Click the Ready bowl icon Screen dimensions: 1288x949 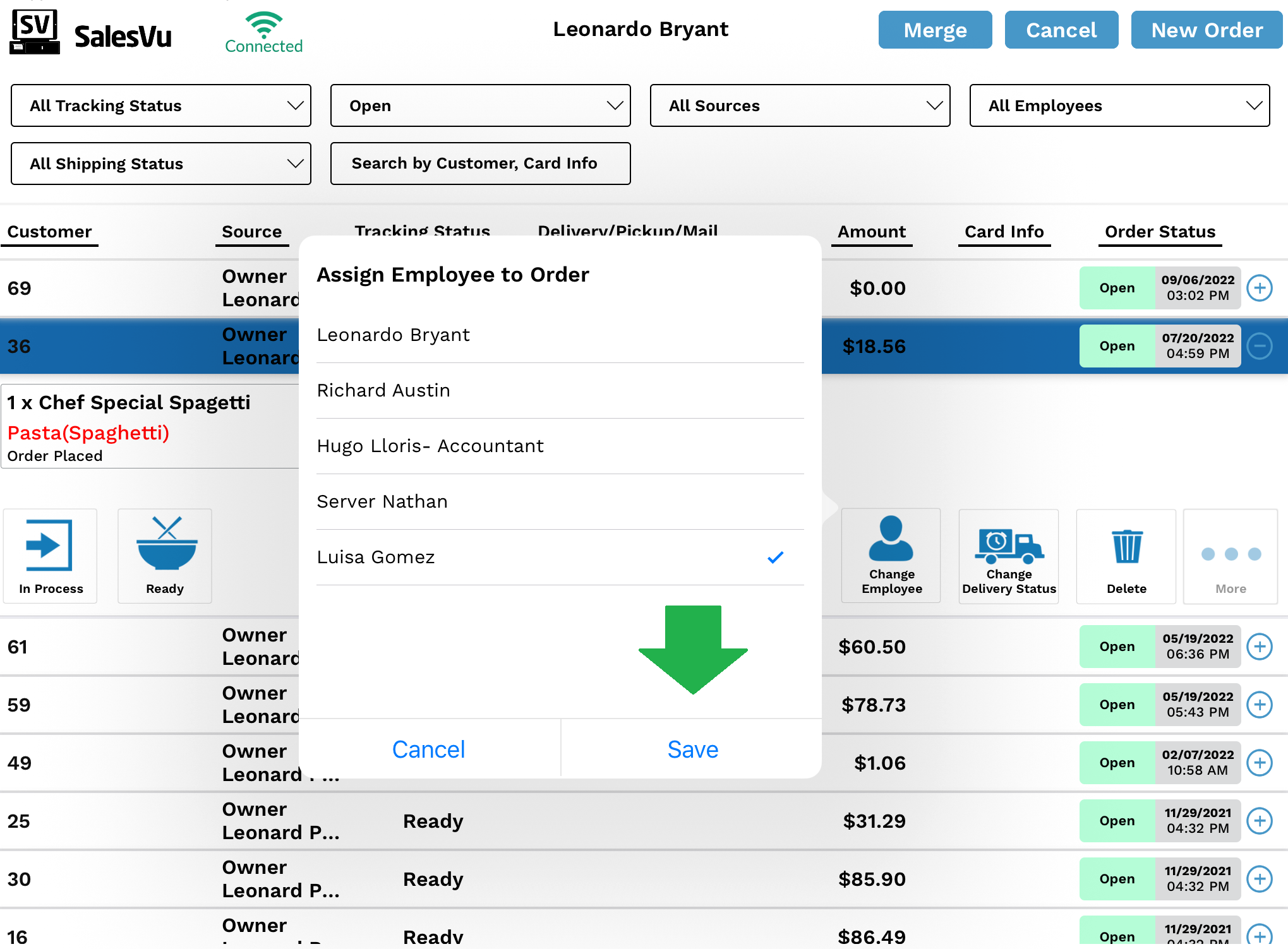tap(166, 544)
